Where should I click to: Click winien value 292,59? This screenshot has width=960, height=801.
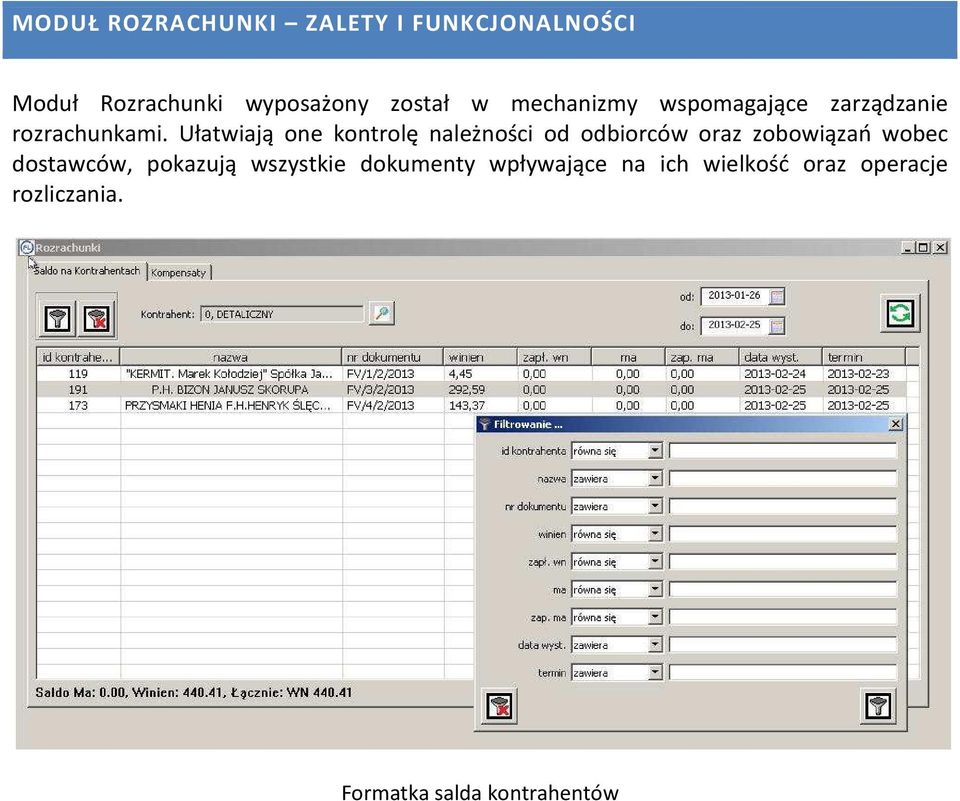click(x=467, y=389)
